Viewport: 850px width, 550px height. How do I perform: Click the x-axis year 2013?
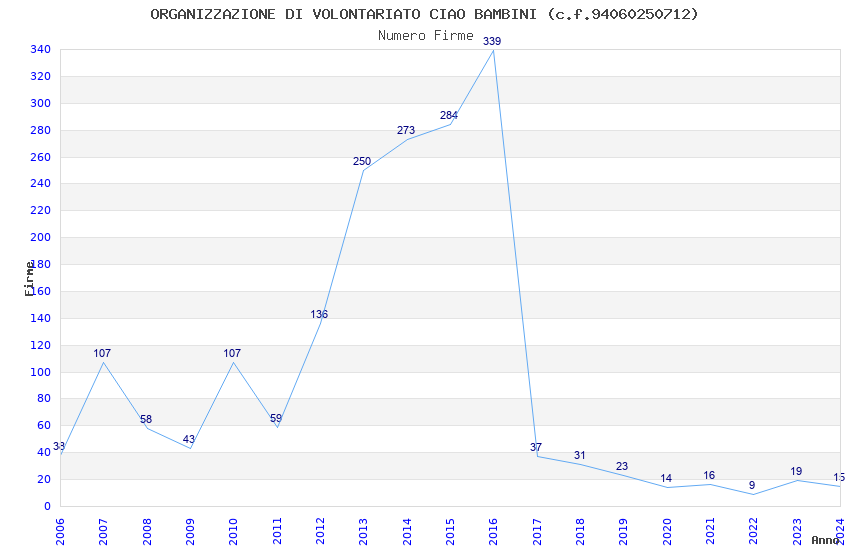point(363,532)
